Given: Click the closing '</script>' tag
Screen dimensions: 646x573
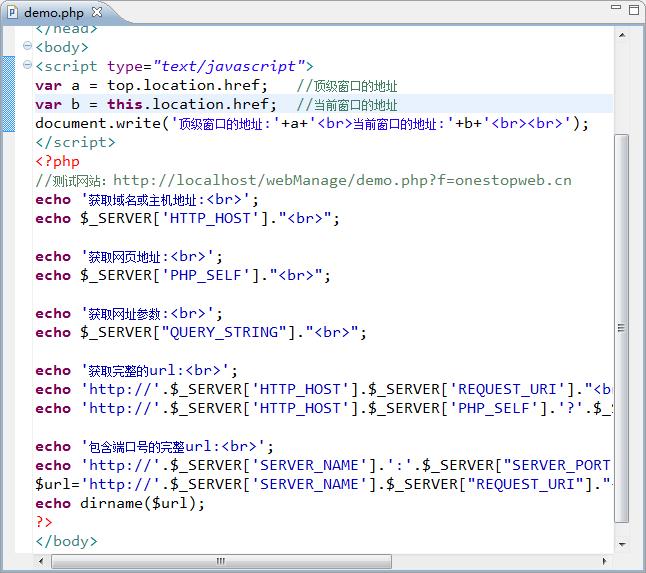Looking at the screenshot, I should tap(75, 142).
